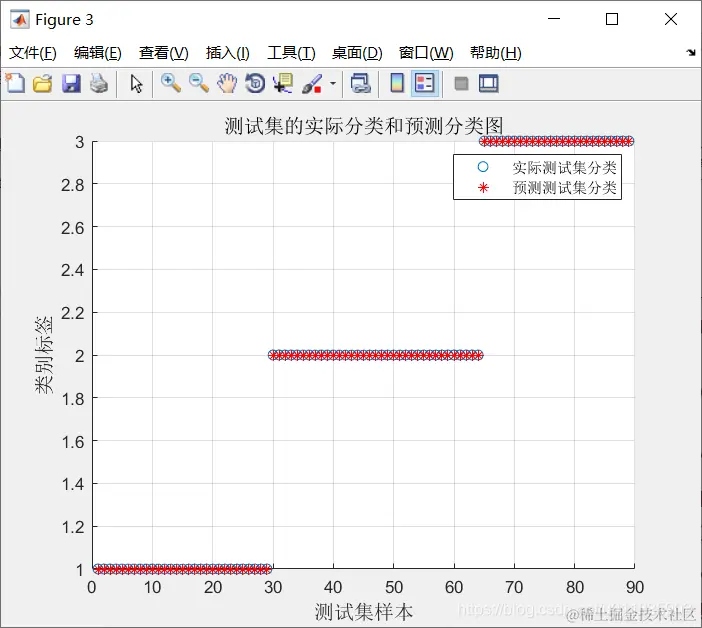Click y-axis tick label 2.8

pyautogui.click(x=73, y=184)
